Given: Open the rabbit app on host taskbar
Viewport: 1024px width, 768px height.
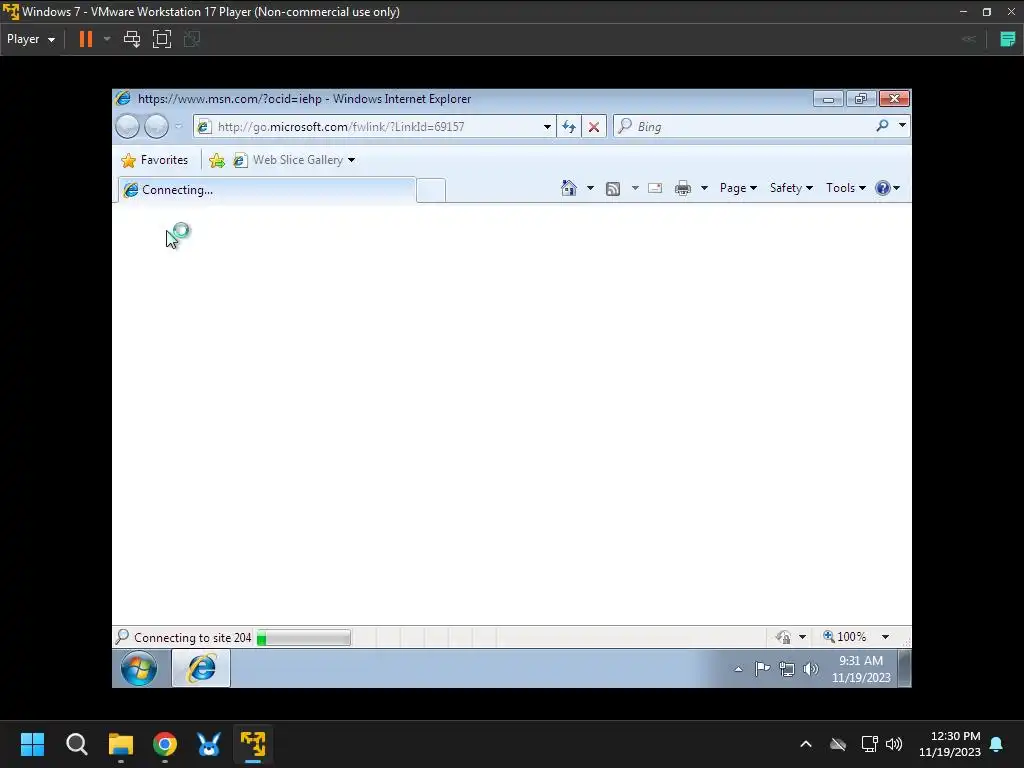Looking at the screenshot, I should pos(209,744).
